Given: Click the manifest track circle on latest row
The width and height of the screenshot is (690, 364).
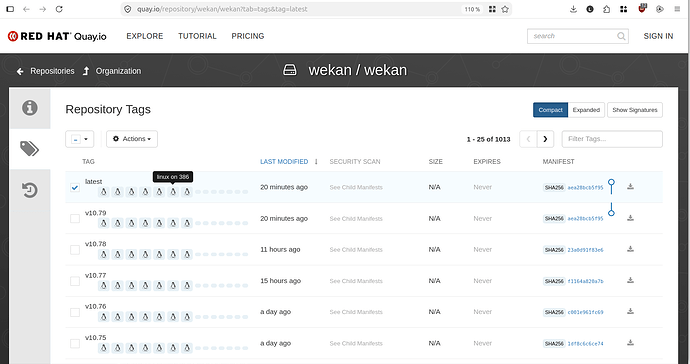Looking at the screenshot, I should click(611, 182).
